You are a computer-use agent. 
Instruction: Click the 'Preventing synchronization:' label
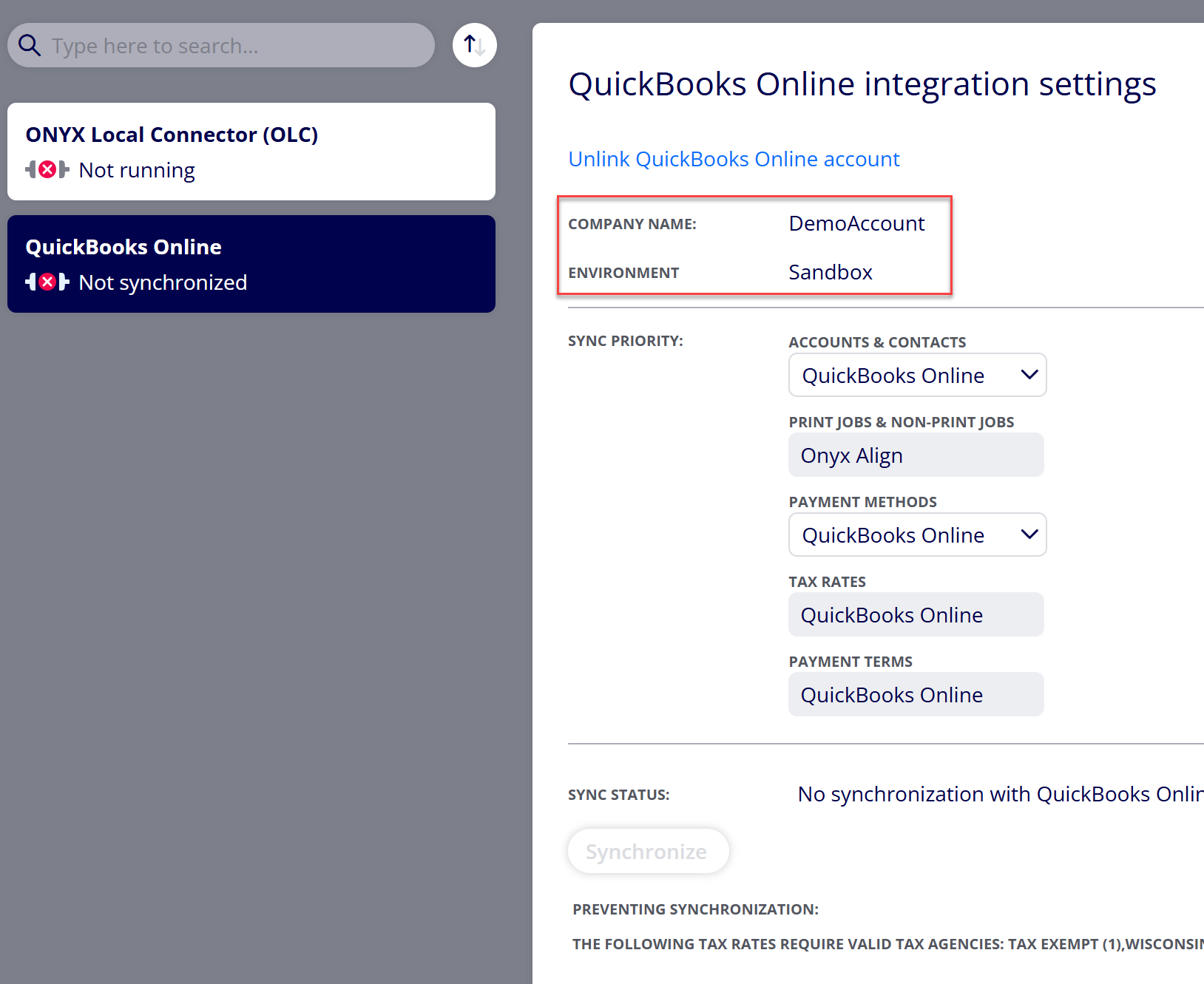tap(695, 909)
